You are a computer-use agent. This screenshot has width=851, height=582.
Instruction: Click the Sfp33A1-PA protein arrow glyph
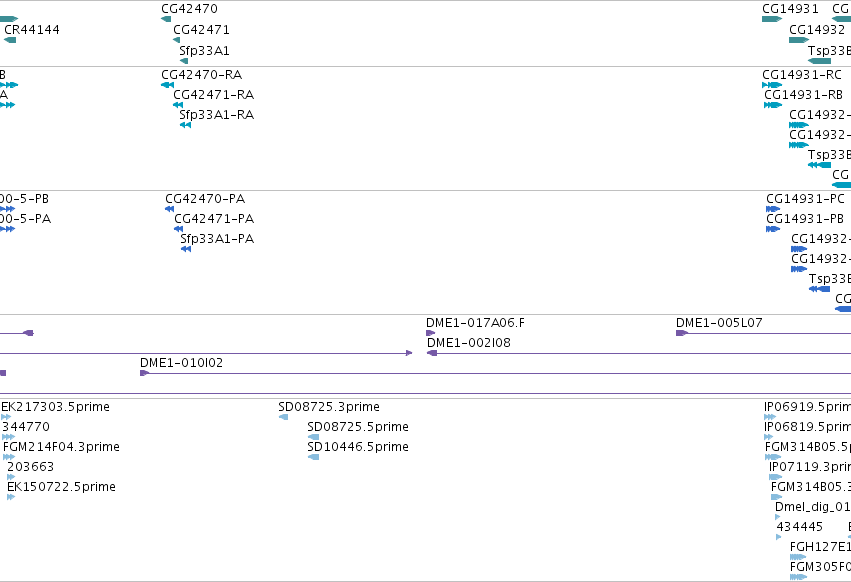pos(186,249)
